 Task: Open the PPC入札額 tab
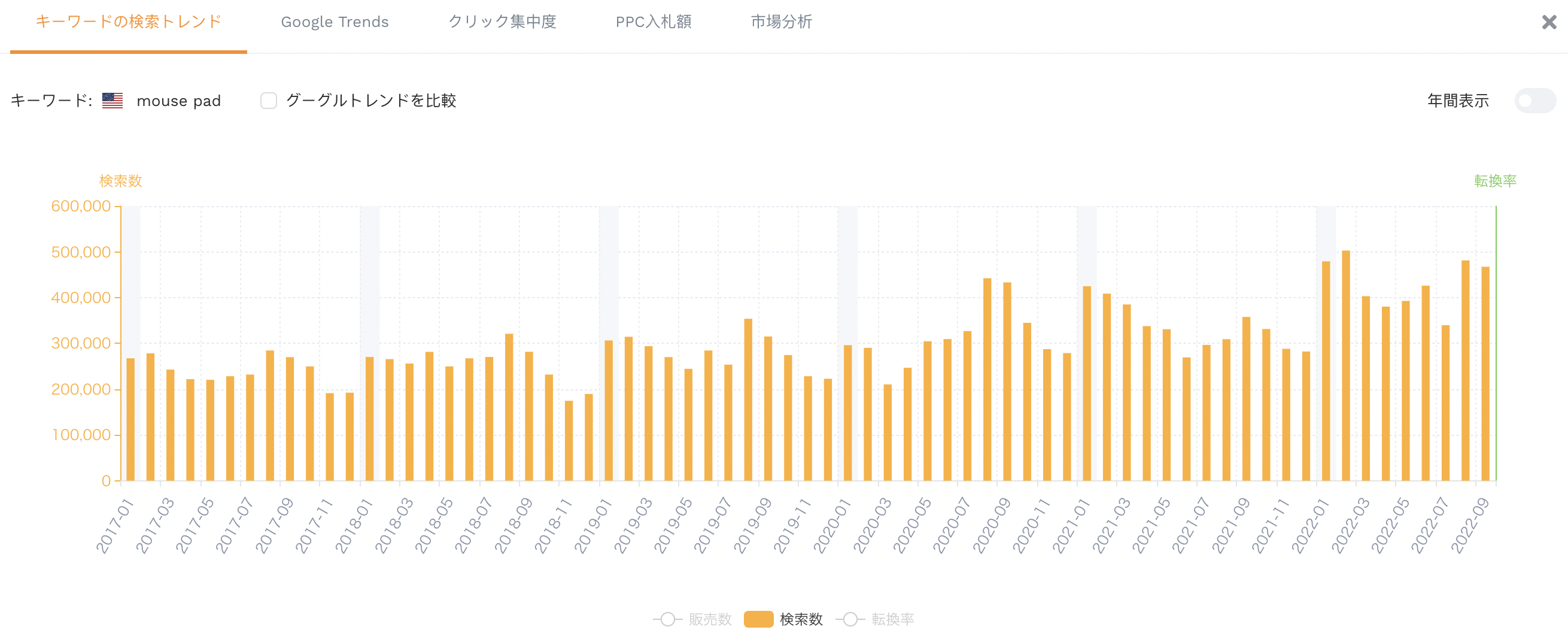[653, 22]
